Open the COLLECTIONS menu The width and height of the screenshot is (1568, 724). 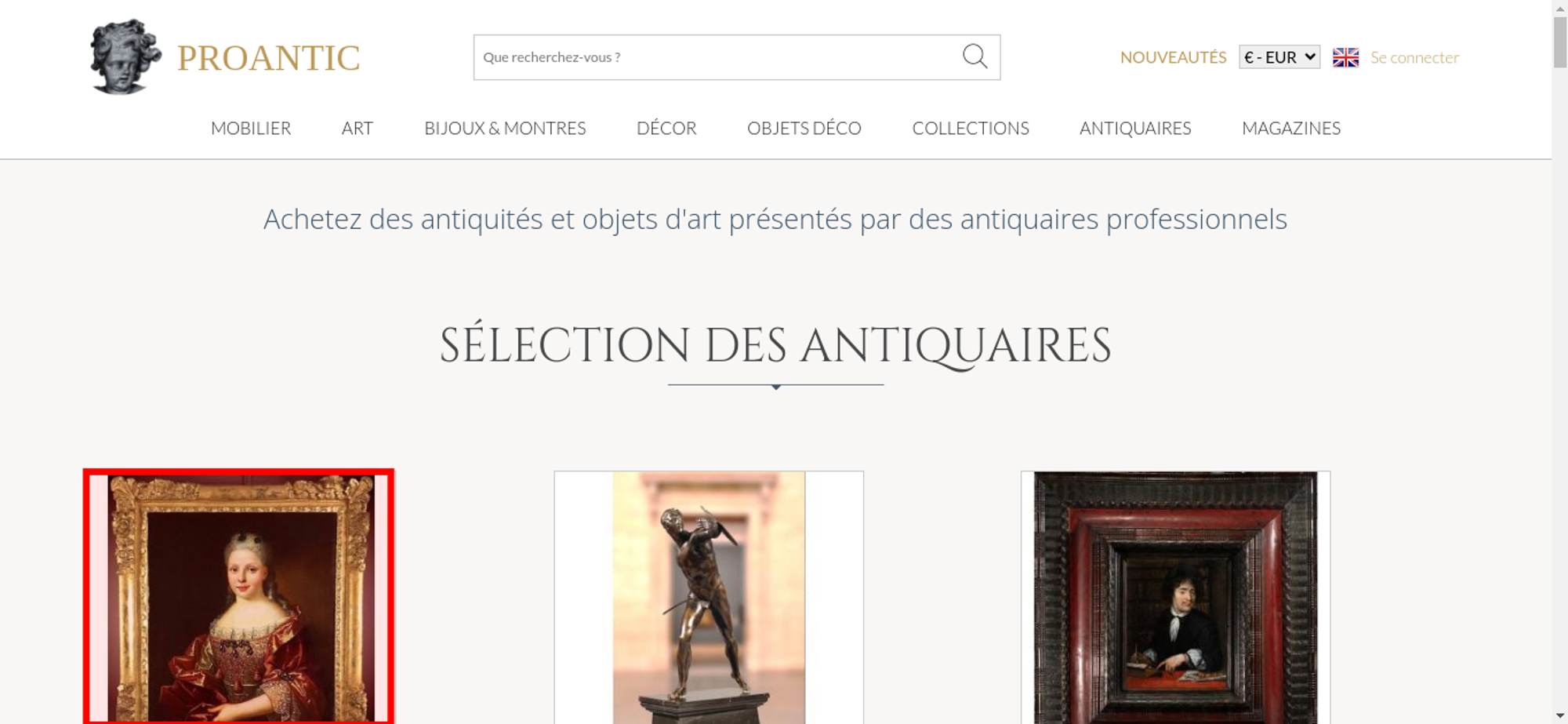coord(971,128)
